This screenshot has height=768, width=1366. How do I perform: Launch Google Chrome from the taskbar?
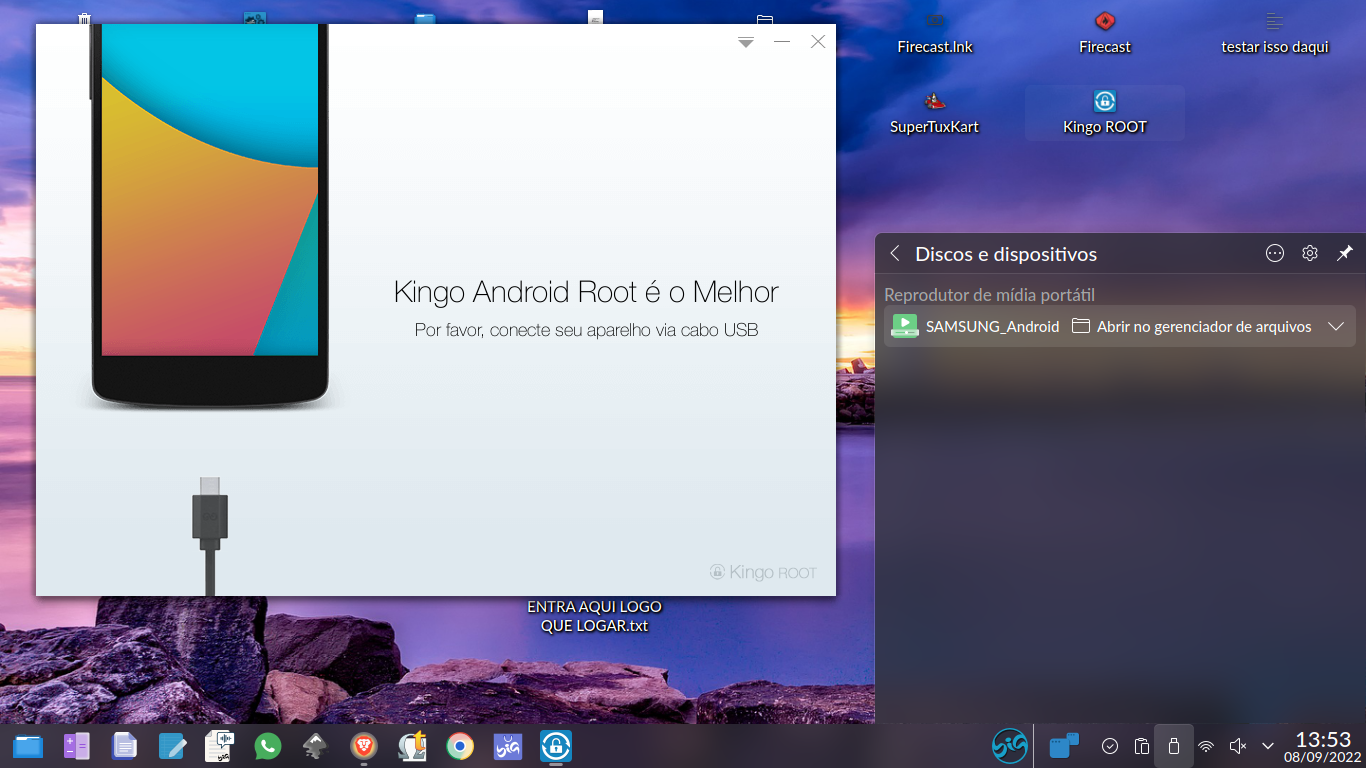[460, 746]
